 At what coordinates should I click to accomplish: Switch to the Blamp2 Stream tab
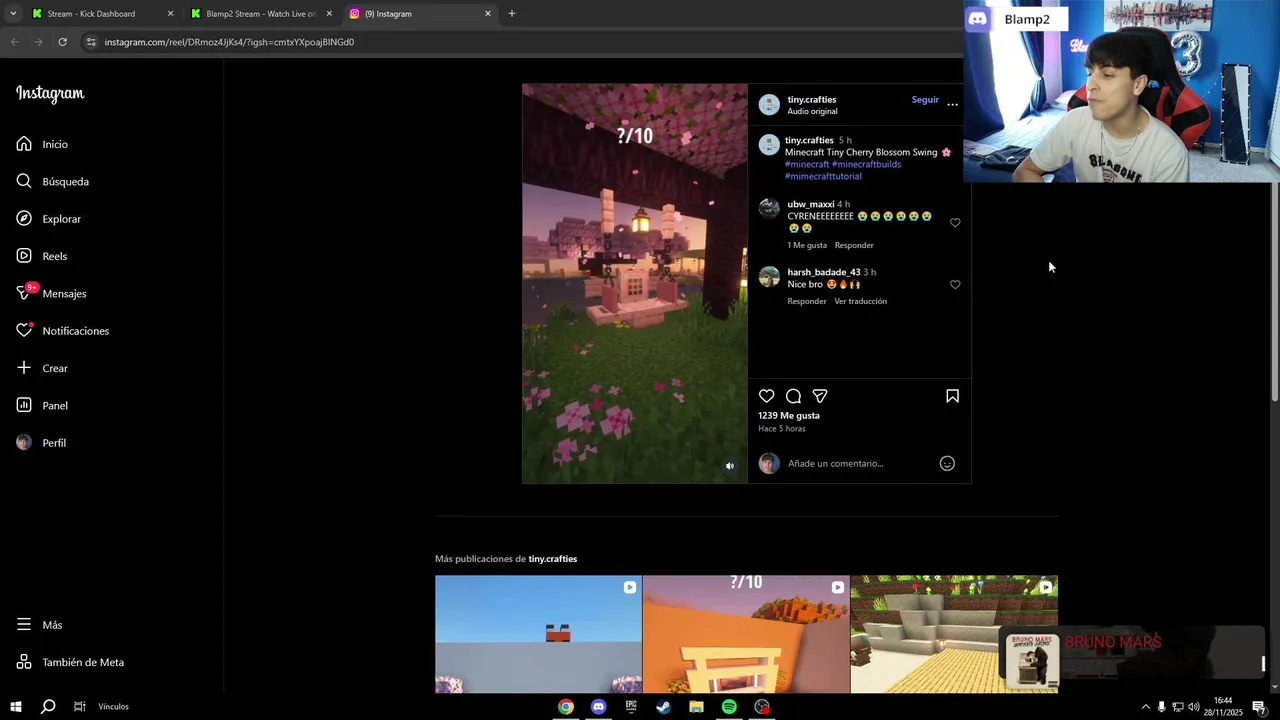click(260, 14)
